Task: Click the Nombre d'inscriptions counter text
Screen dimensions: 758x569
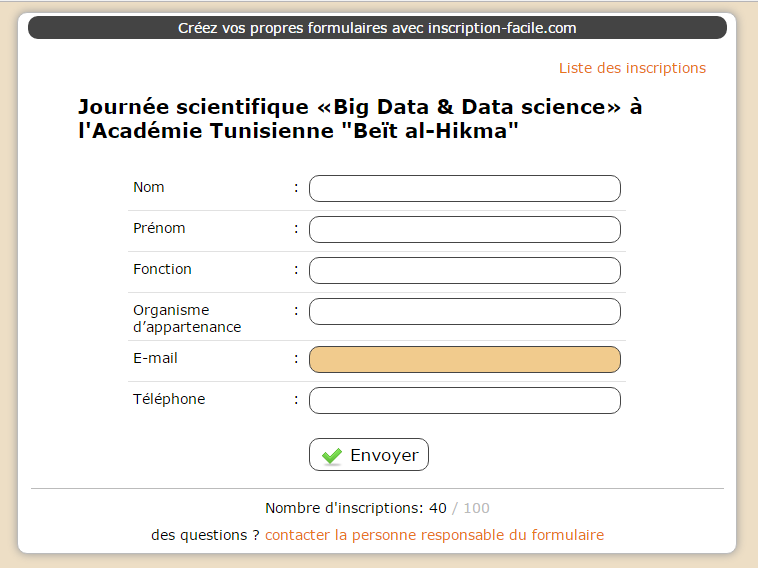Action: point(377,508)
